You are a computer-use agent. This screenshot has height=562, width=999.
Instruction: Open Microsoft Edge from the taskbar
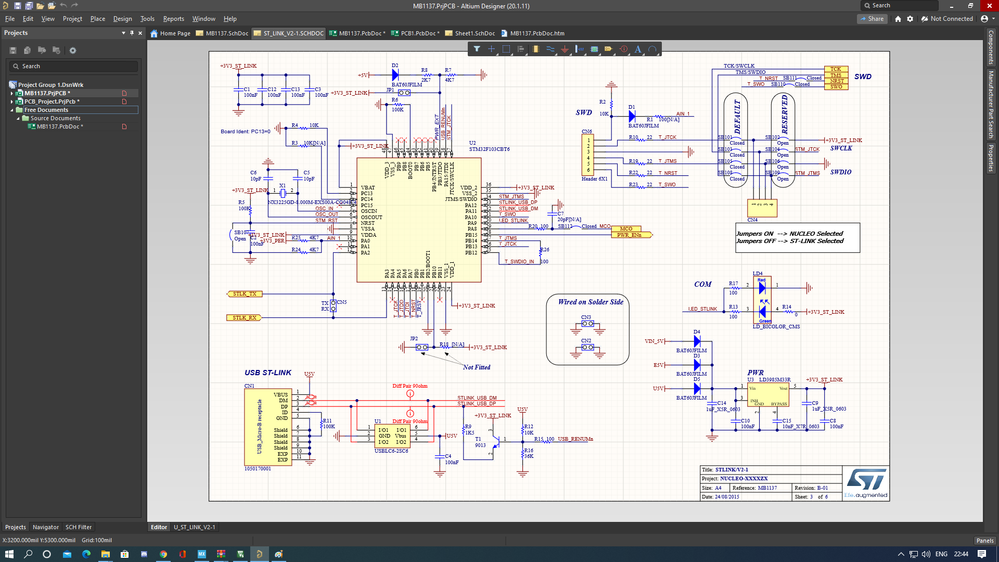pos(86,554)
